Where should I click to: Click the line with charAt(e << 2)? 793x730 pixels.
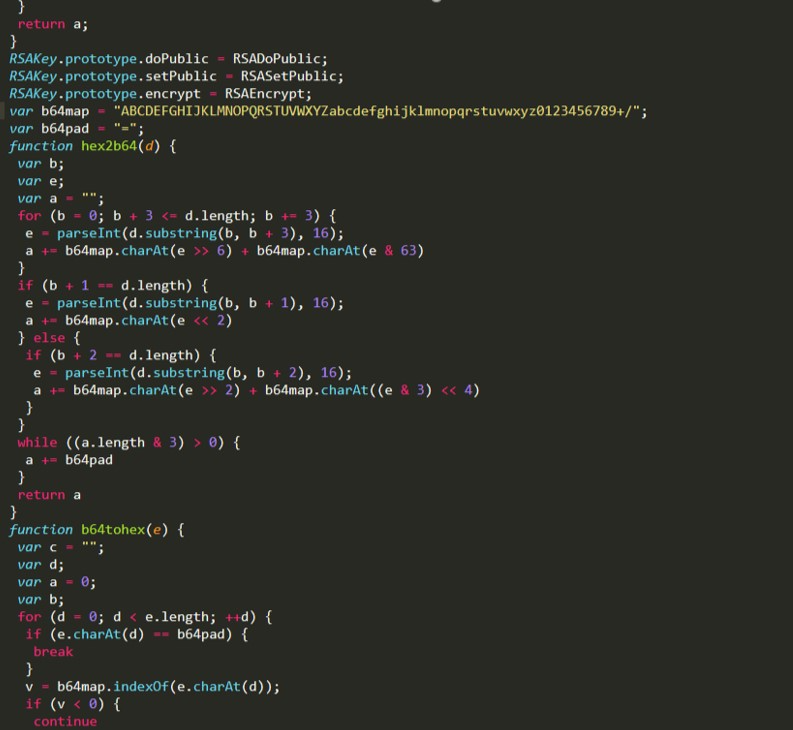(x=128, y=321)
